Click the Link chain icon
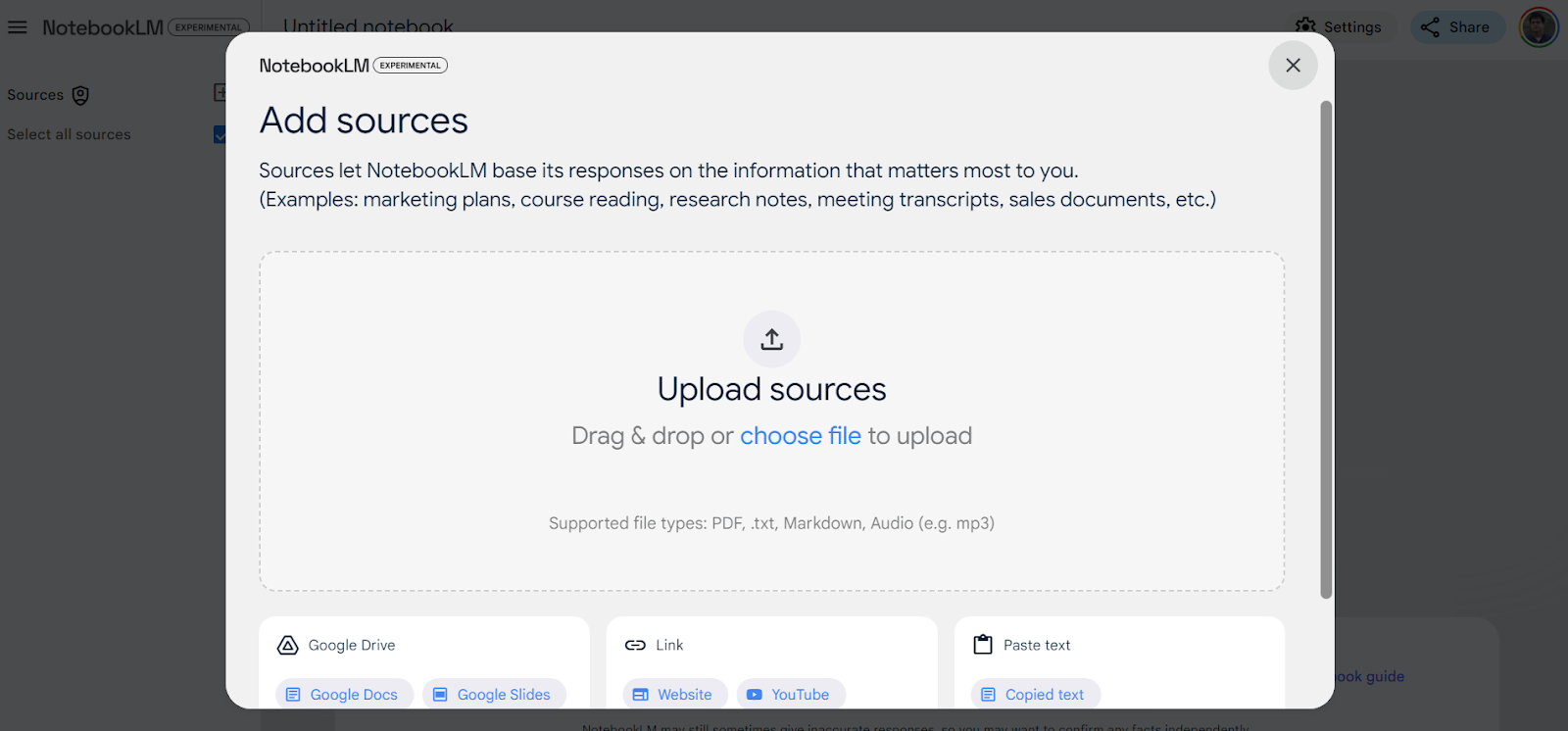 click(x=635, y=645)
